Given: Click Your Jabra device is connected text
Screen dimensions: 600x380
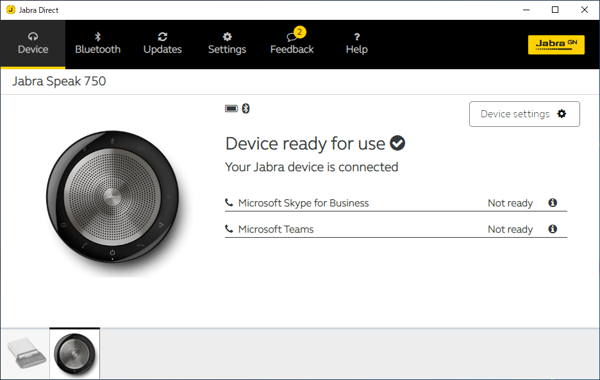Looking at the screenshot, I should [x=311, y=167].
